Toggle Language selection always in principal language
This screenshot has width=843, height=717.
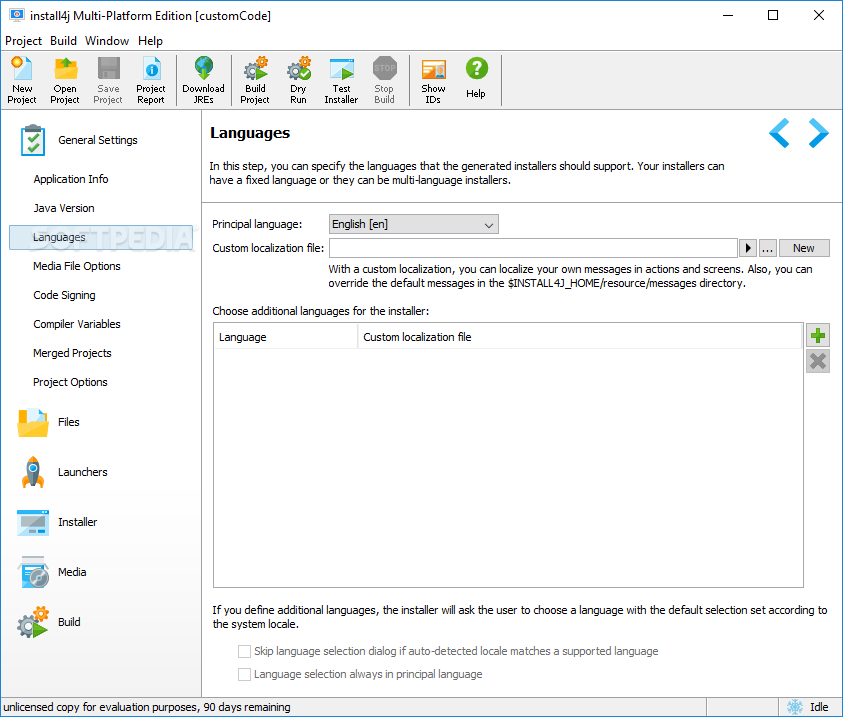pos(245,675)
